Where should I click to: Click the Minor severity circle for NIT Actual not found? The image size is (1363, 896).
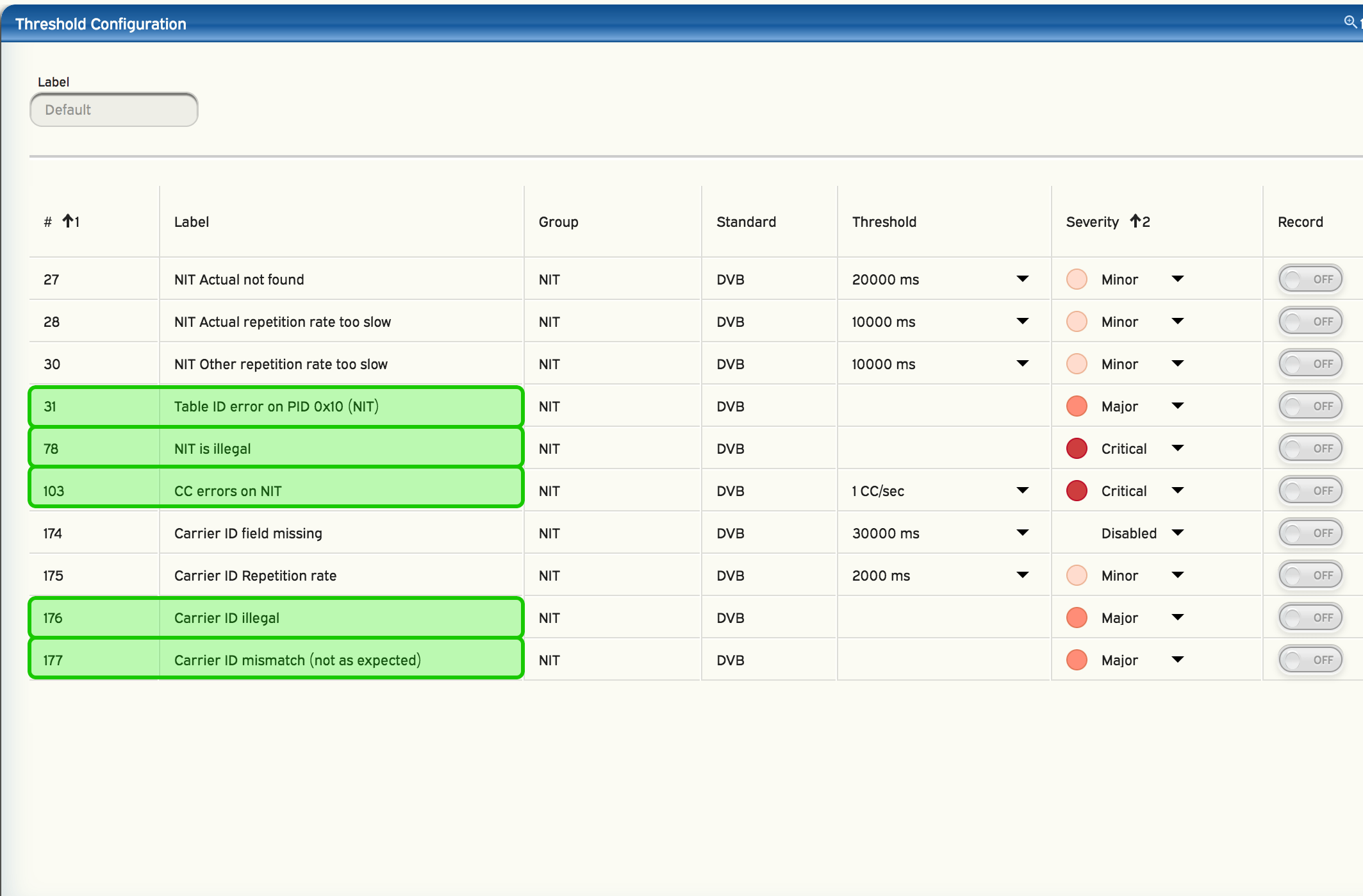click(x=1077, y=279)
